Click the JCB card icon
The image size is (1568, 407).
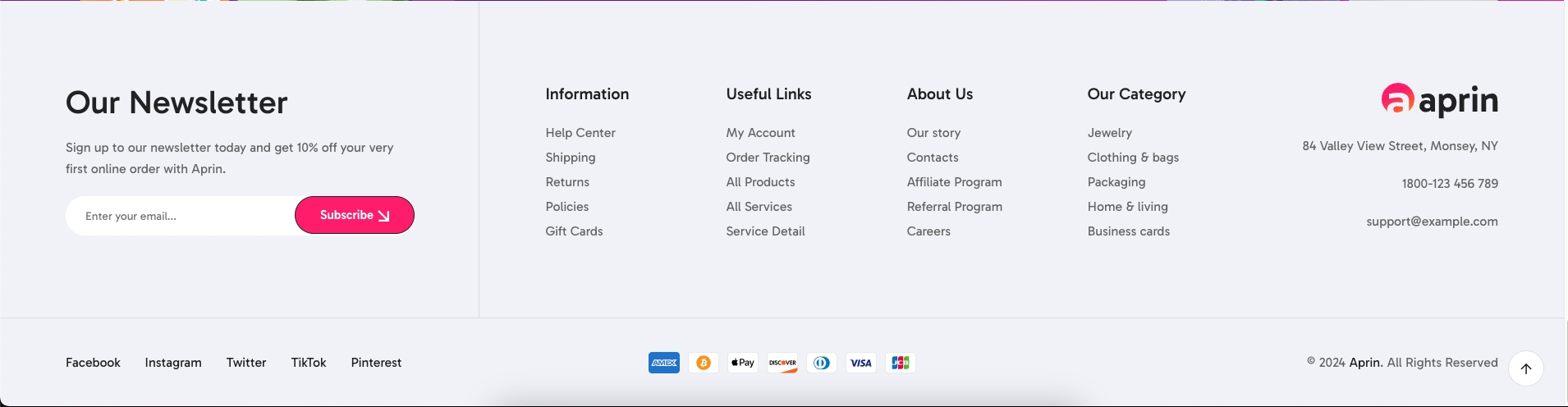900,363
